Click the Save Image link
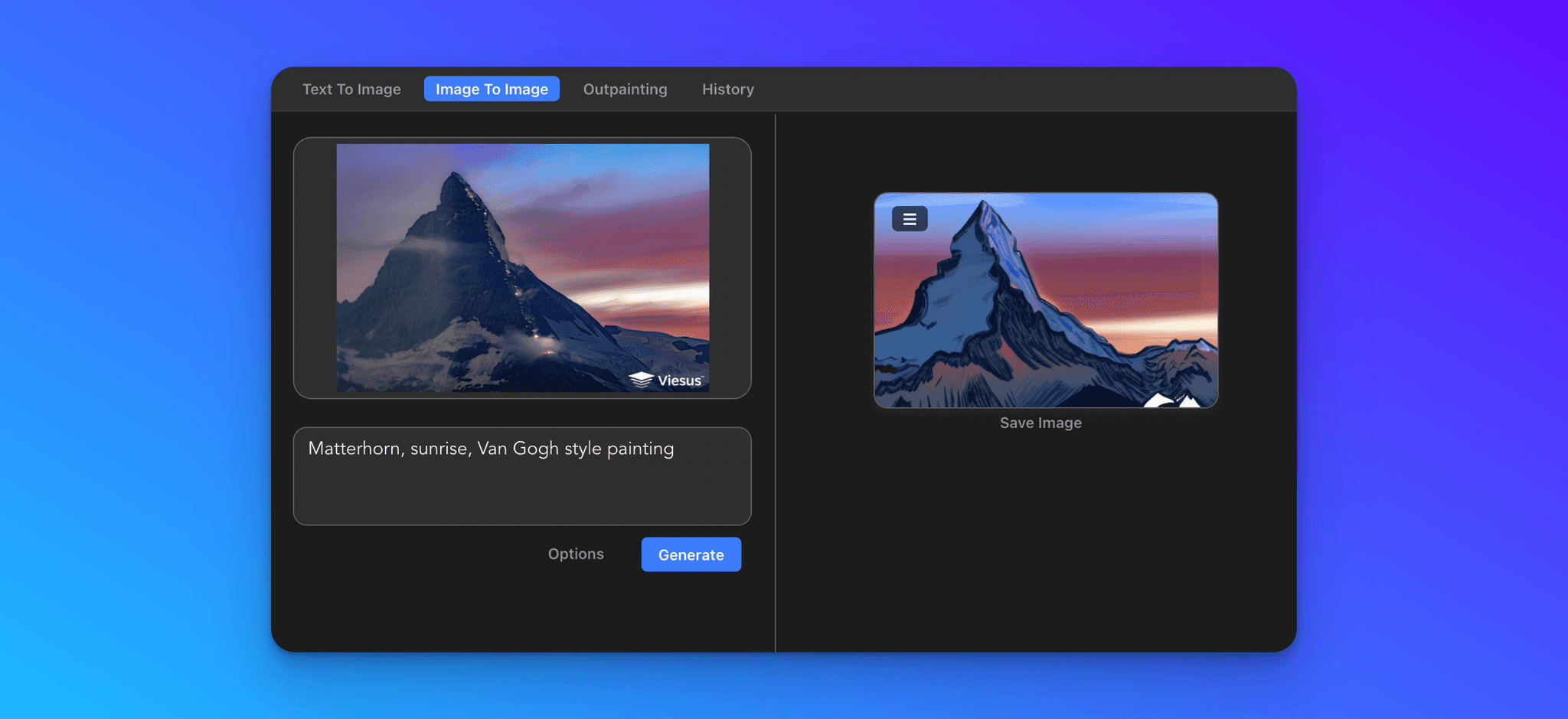The height and width of the screenshot is (719, 1568). point(1040,423)
